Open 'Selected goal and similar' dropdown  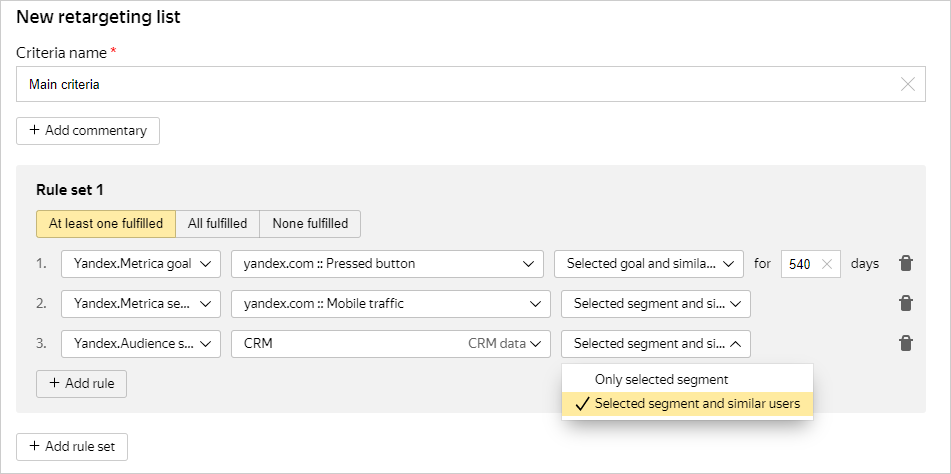(x=649, y=264)
